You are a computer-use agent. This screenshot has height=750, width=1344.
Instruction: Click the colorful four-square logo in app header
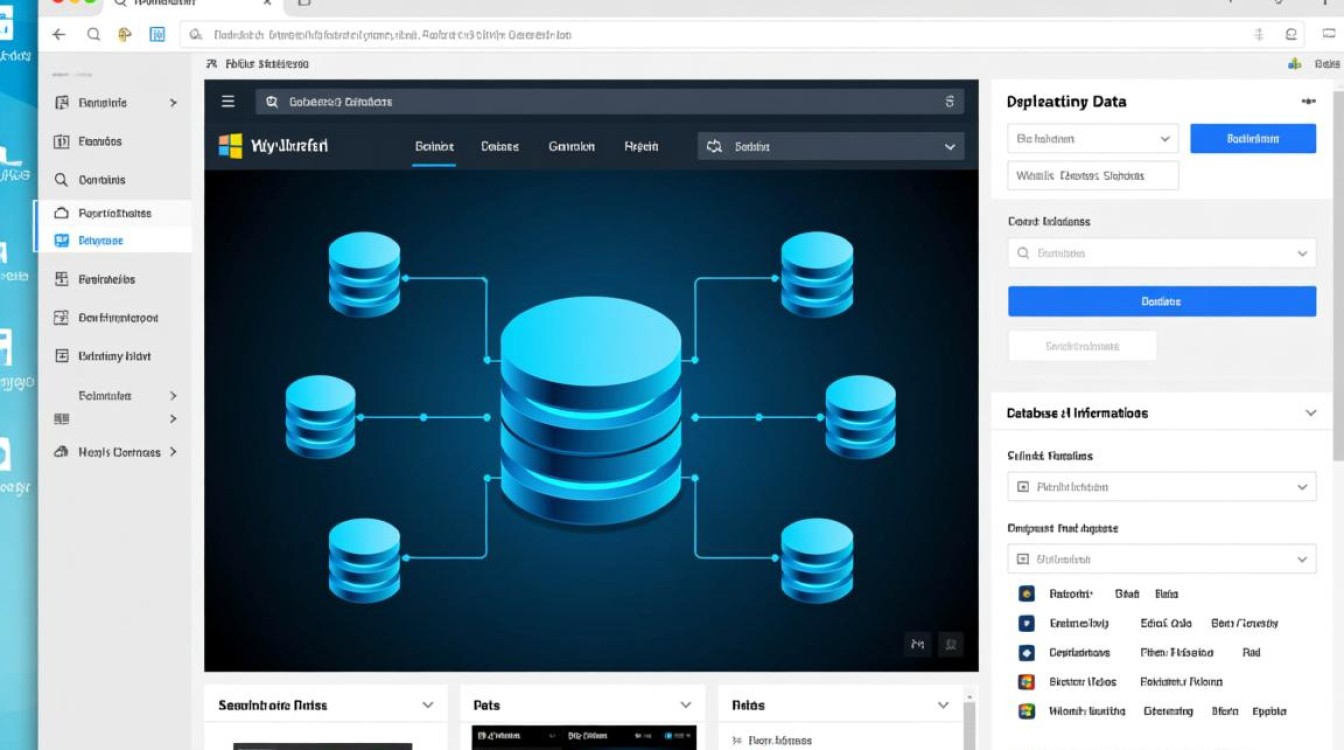click(230, 146)
